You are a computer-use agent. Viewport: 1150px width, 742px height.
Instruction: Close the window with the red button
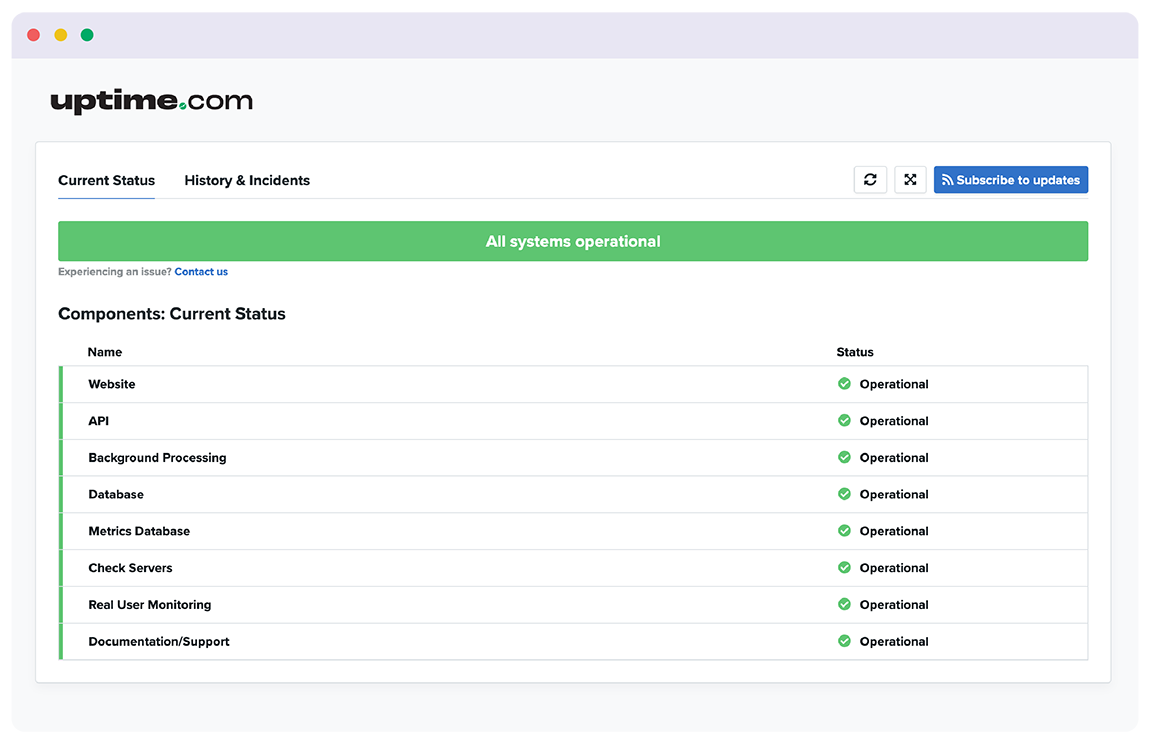coord(34,34)
